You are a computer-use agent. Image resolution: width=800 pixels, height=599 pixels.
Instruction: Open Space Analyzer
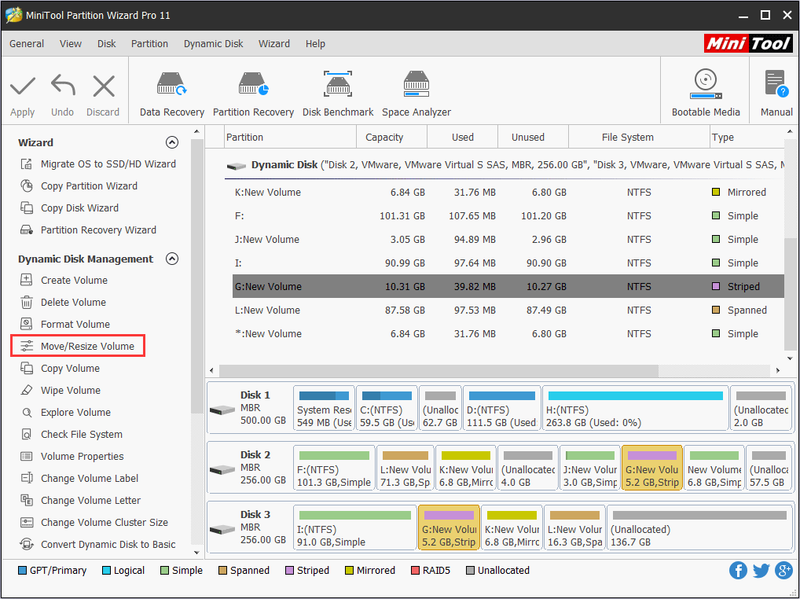416,94
